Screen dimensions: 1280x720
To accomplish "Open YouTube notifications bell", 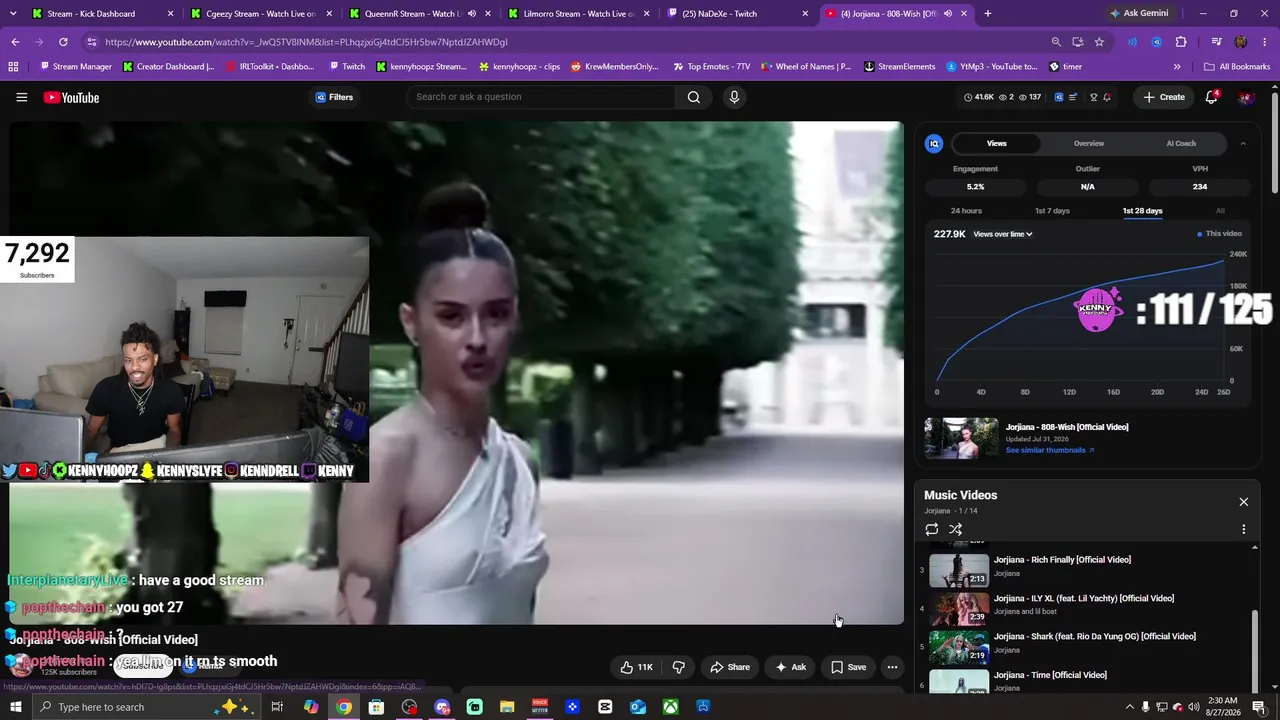I will [1211, 97].
